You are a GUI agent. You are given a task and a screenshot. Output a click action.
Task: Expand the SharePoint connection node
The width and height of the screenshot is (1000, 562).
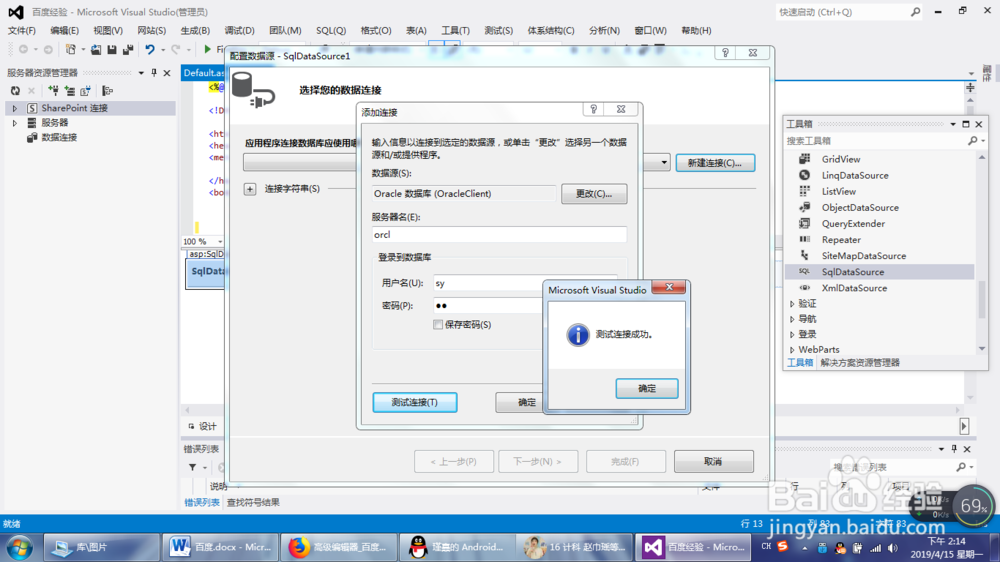click(x=15, y=108)
